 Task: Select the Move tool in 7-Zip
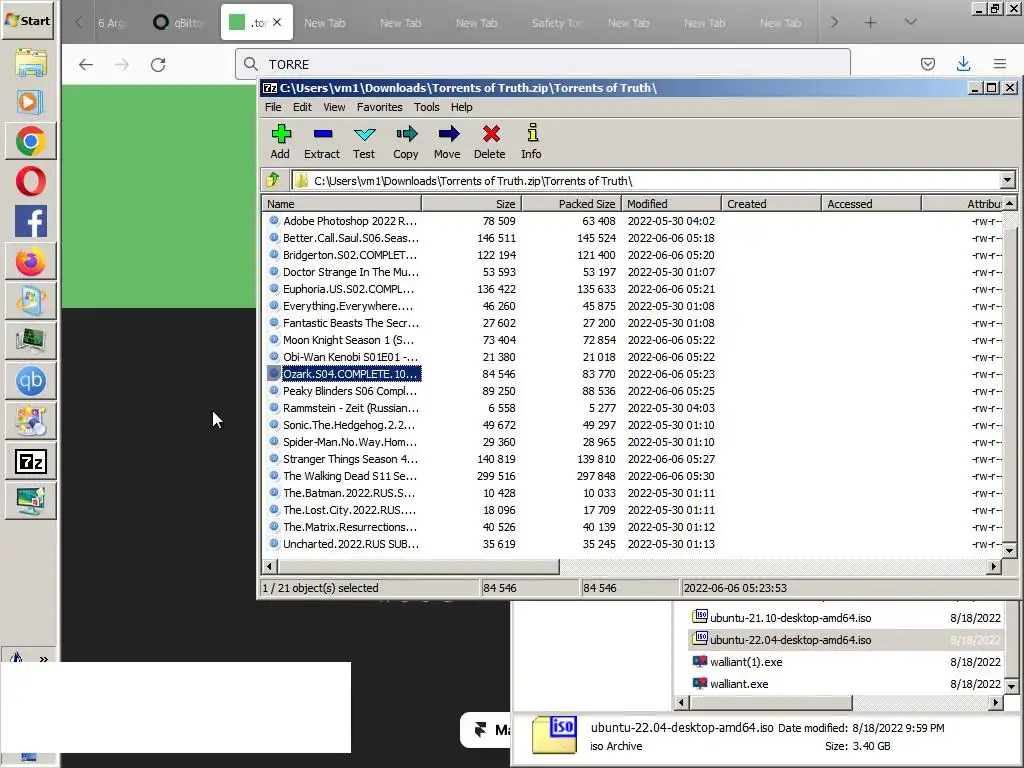pos(447,142)
